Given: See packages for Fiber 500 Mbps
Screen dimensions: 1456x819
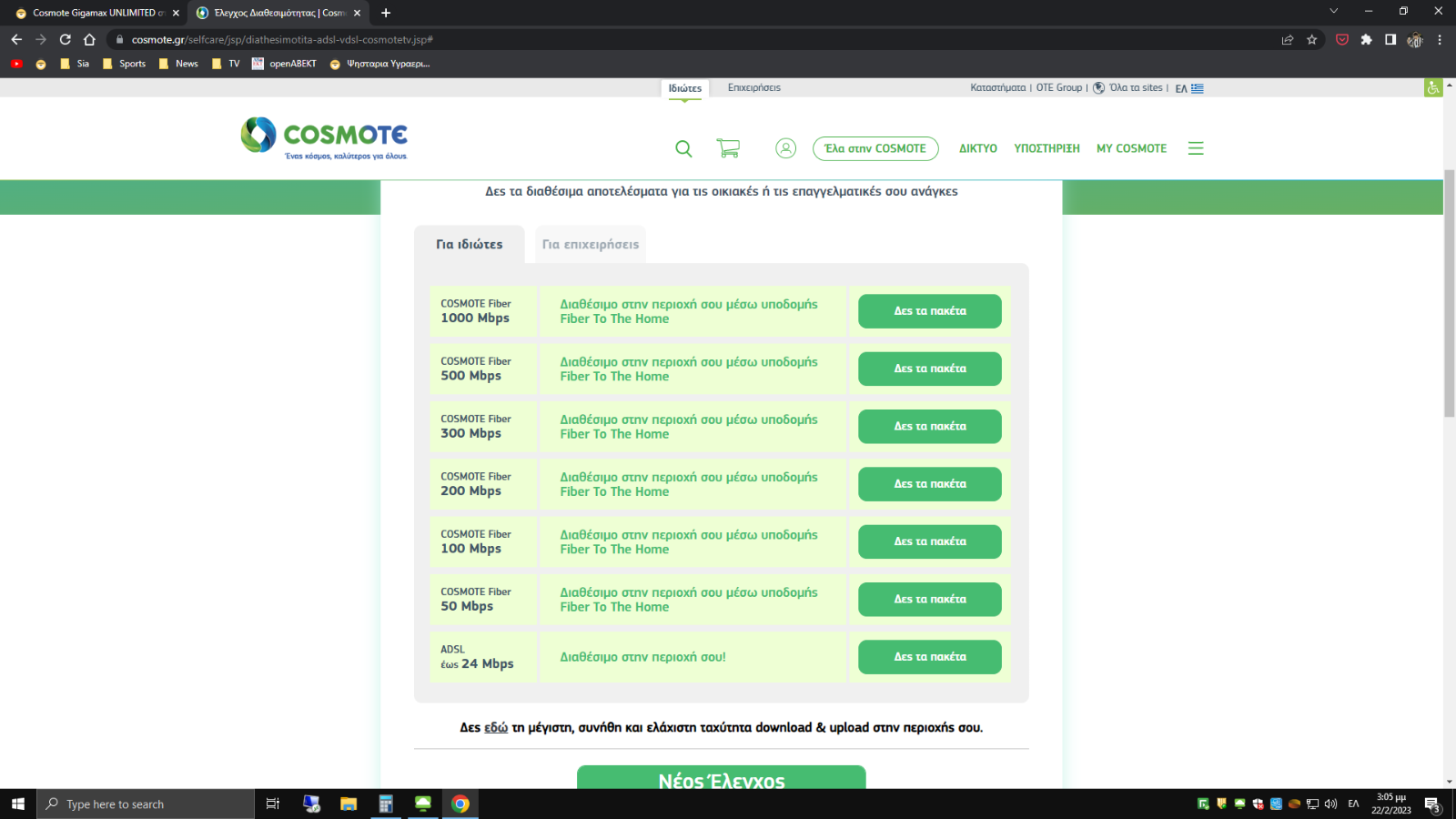Looking at the screenshot, I should coord(930,369).
